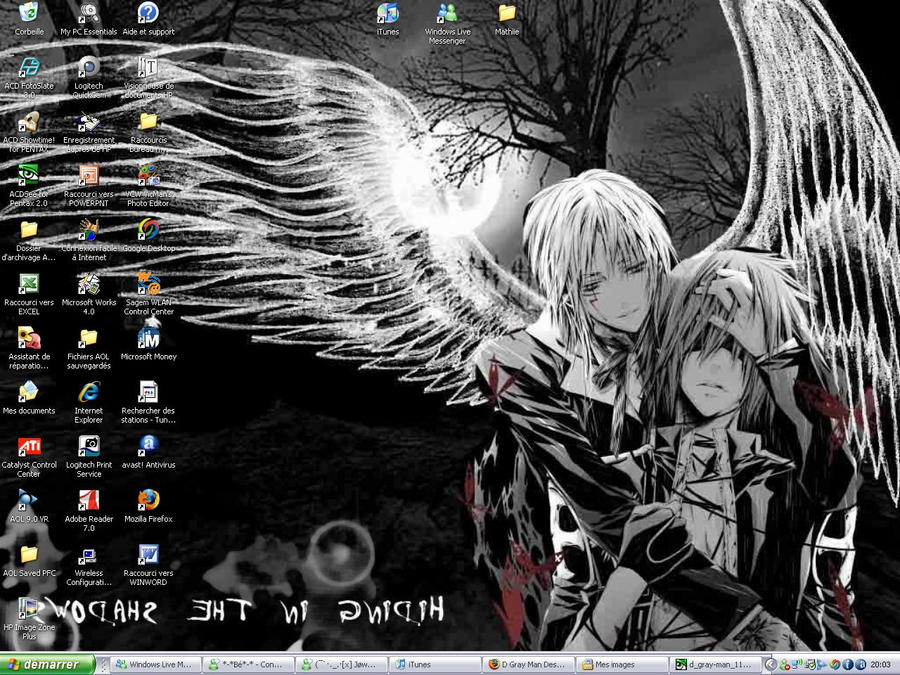Open Adobe Reader 7.0 shortcut
Image resolution: width=900 pixels, height=675 pixels.
(88, 510)
